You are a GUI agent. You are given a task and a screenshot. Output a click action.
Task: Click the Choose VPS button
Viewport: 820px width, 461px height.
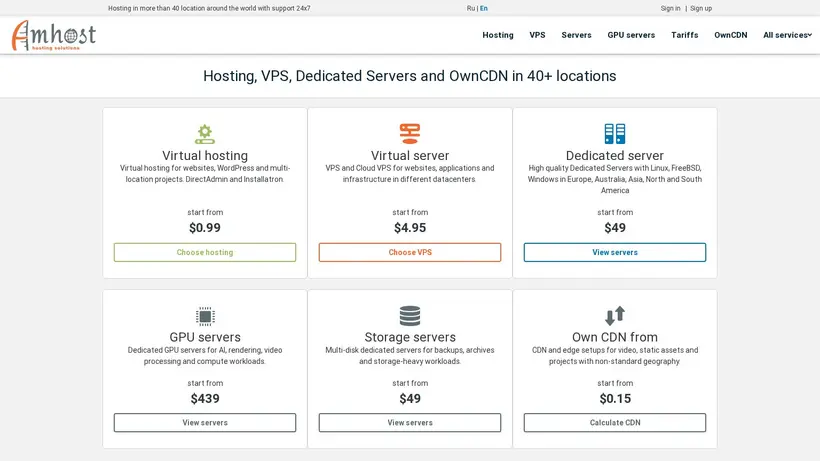click(x=410, y=252)
